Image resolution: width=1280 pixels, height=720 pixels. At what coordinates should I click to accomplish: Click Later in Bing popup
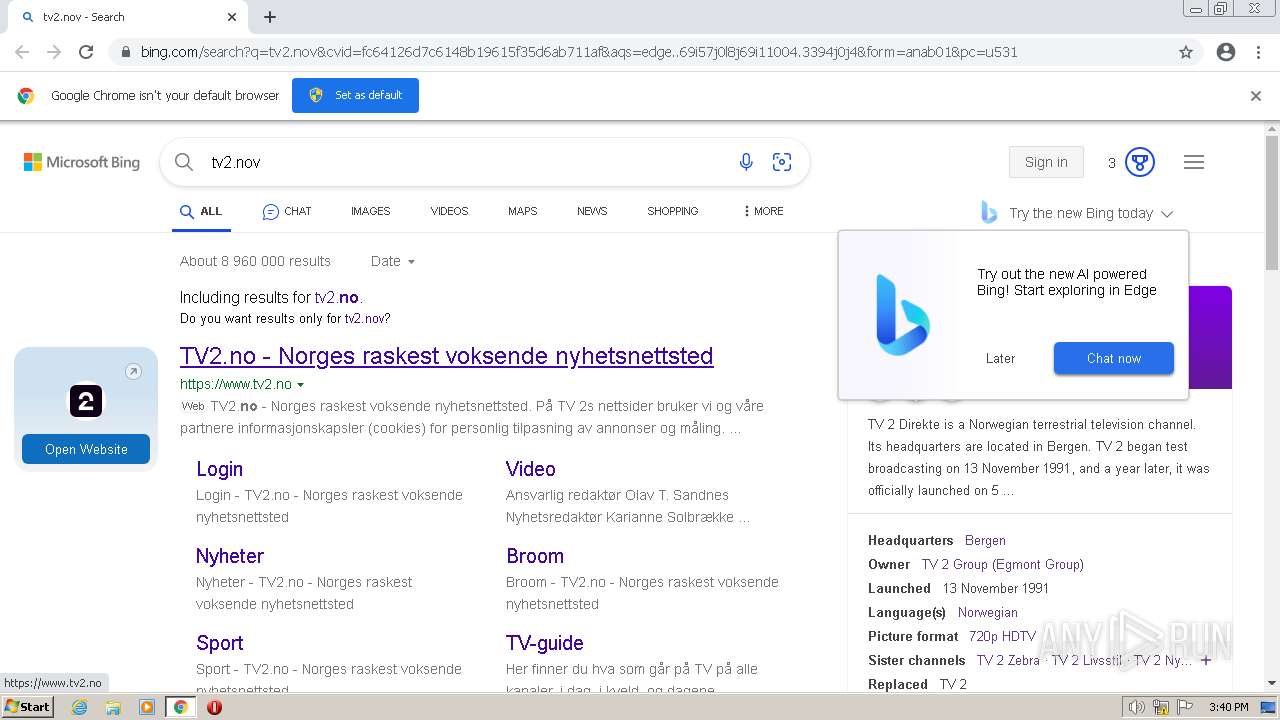[x=1000, y=358]
